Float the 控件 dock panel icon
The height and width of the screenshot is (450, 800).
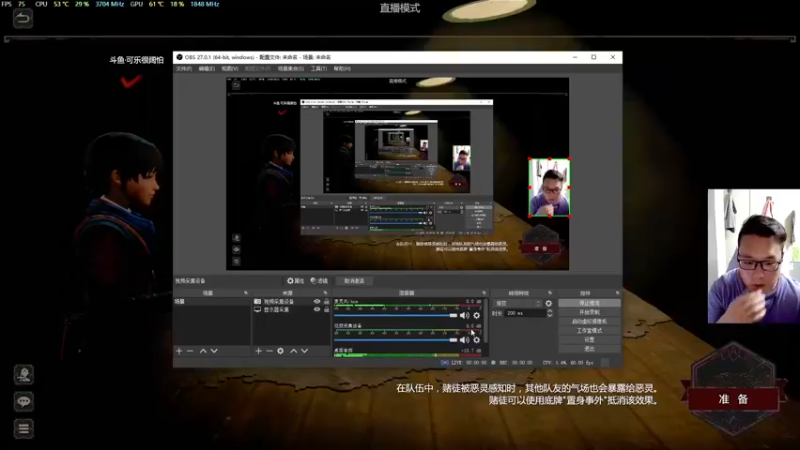pos(617,293)
